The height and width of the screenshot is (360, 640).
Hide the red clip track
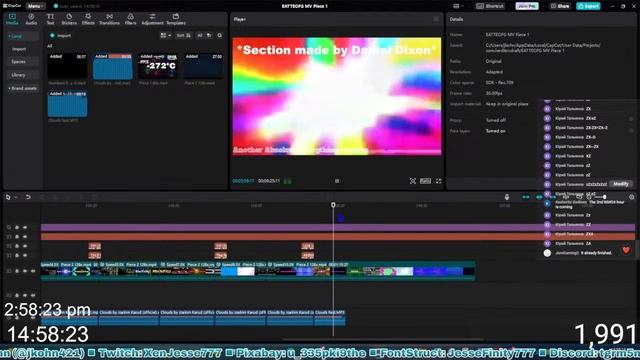point(25,237)
